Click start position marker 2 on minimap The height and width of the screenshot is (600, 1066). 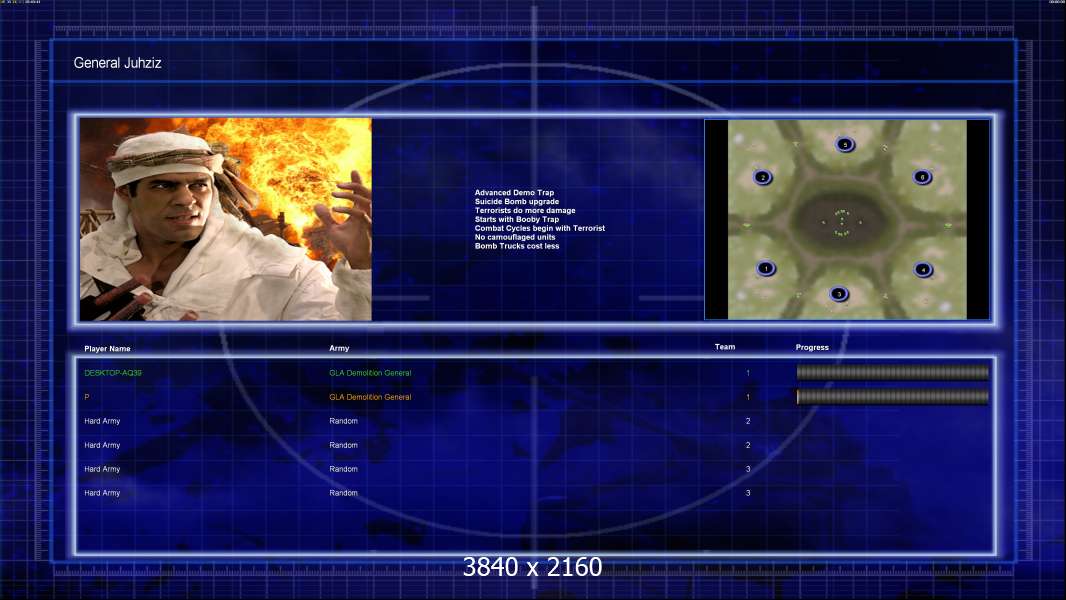click(x=763, y=177)
